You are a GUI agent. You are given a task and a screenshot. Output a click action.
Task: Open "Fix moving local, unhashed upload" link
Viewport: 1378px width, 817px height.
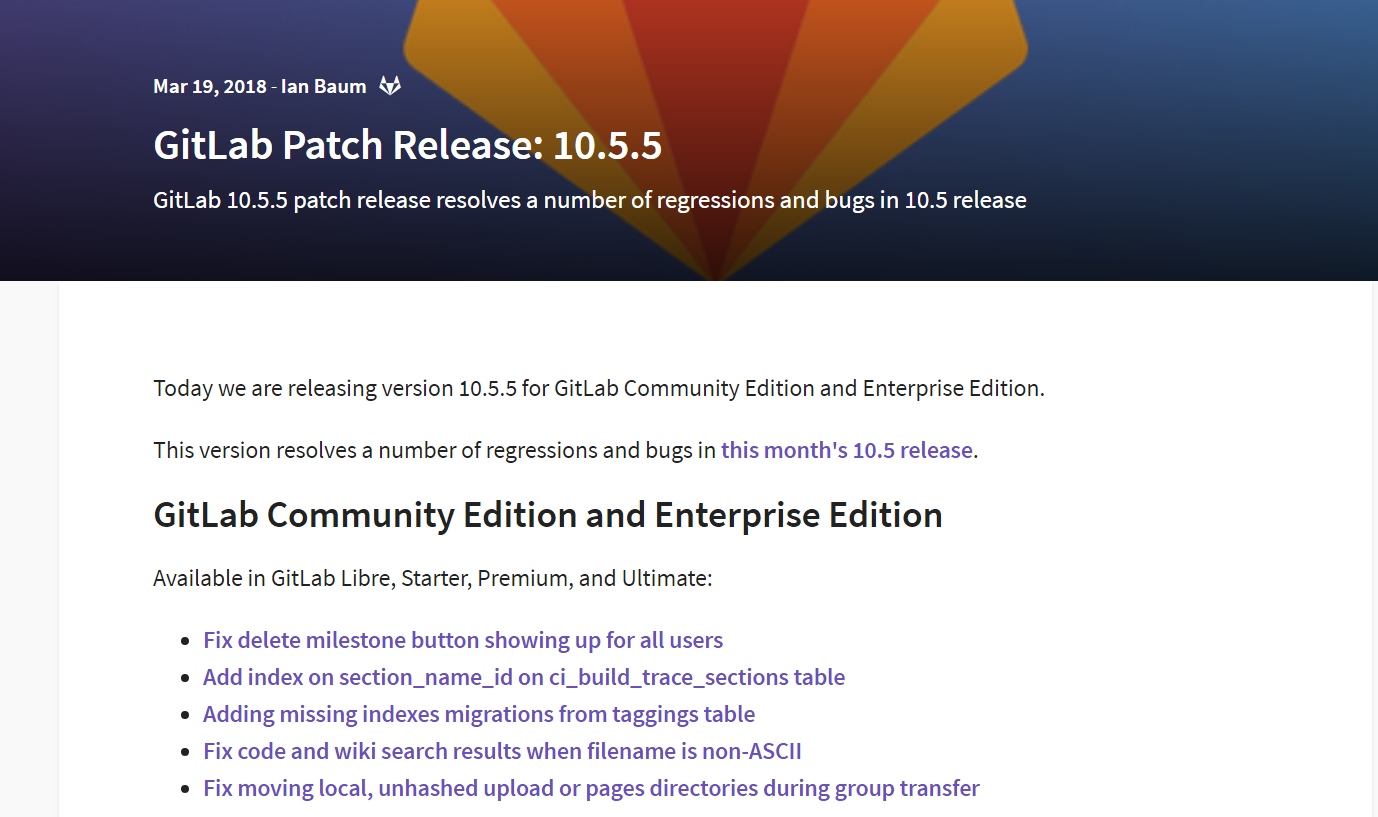591,788
